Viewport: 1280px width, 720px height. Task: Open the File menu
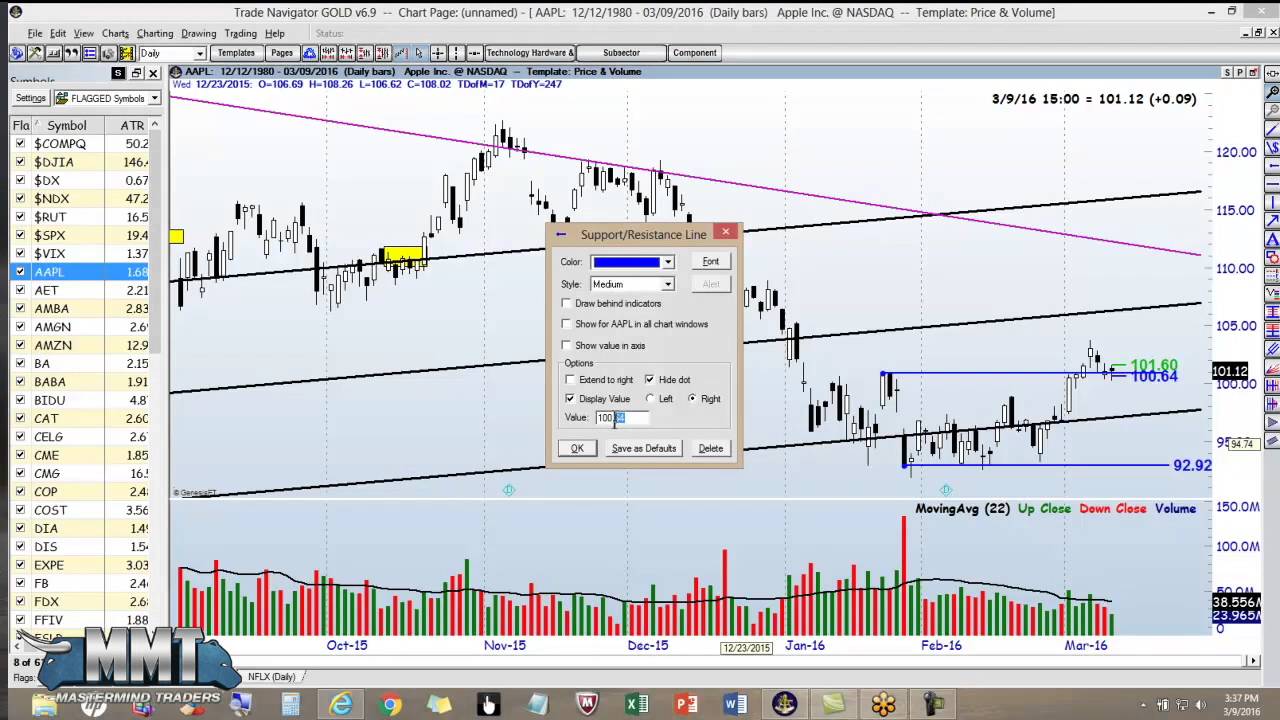(x=35, y=33)
